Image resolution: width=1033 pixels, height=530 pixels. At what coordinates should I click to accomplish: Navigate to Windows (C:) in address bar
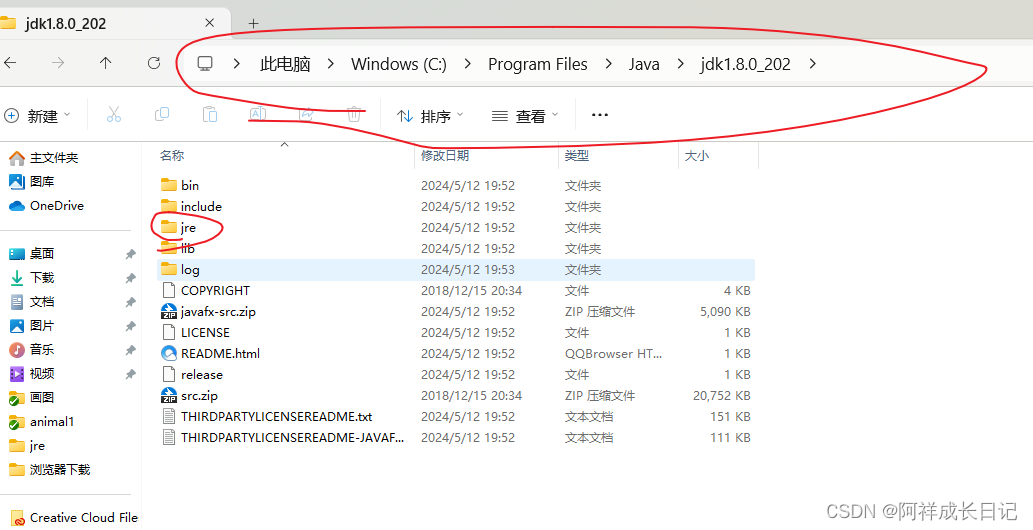coord(399,64)
